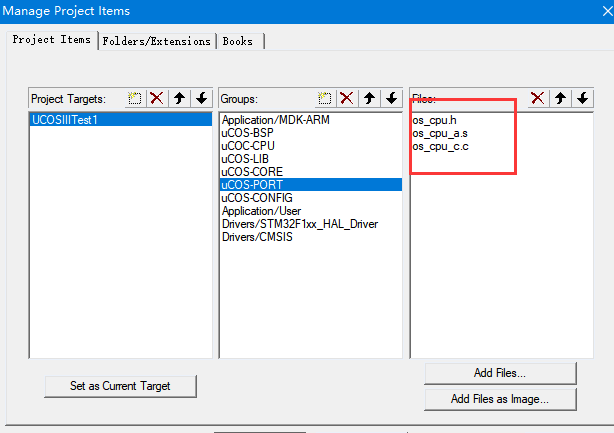Move selected file down
Screen dimensions: 614x433
click(x=583, y=98)
